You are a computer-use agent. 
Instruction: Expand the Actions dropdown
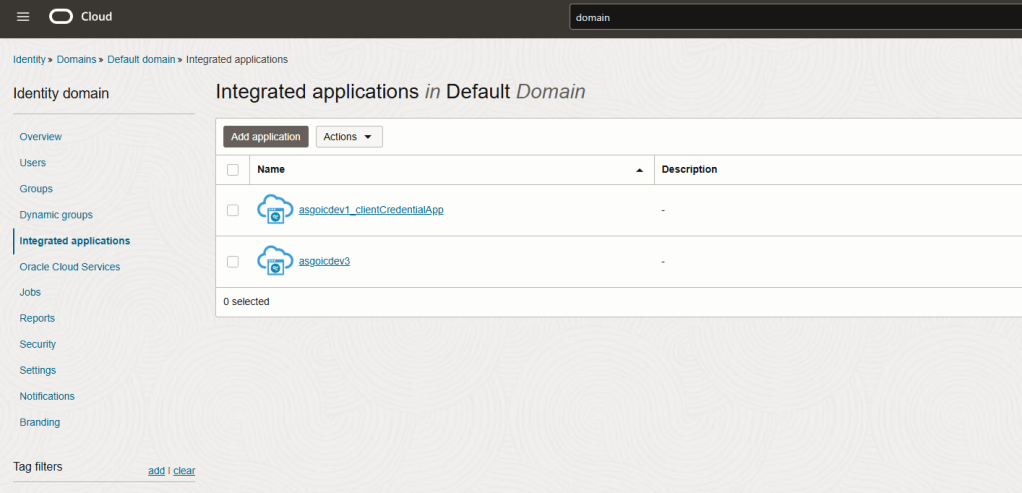point(349,137)
